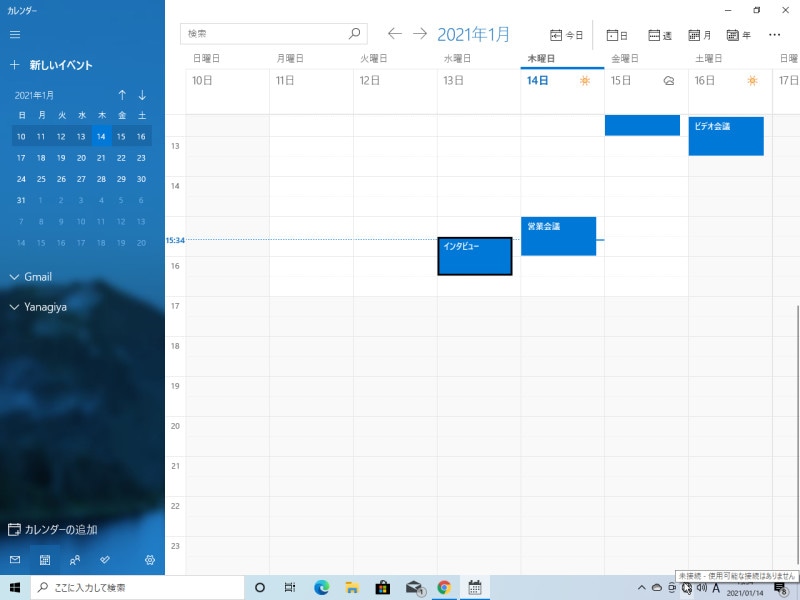Select 31 in the mini calendar
The width and height of the screenshot is (800, 600).
[21, 201]
